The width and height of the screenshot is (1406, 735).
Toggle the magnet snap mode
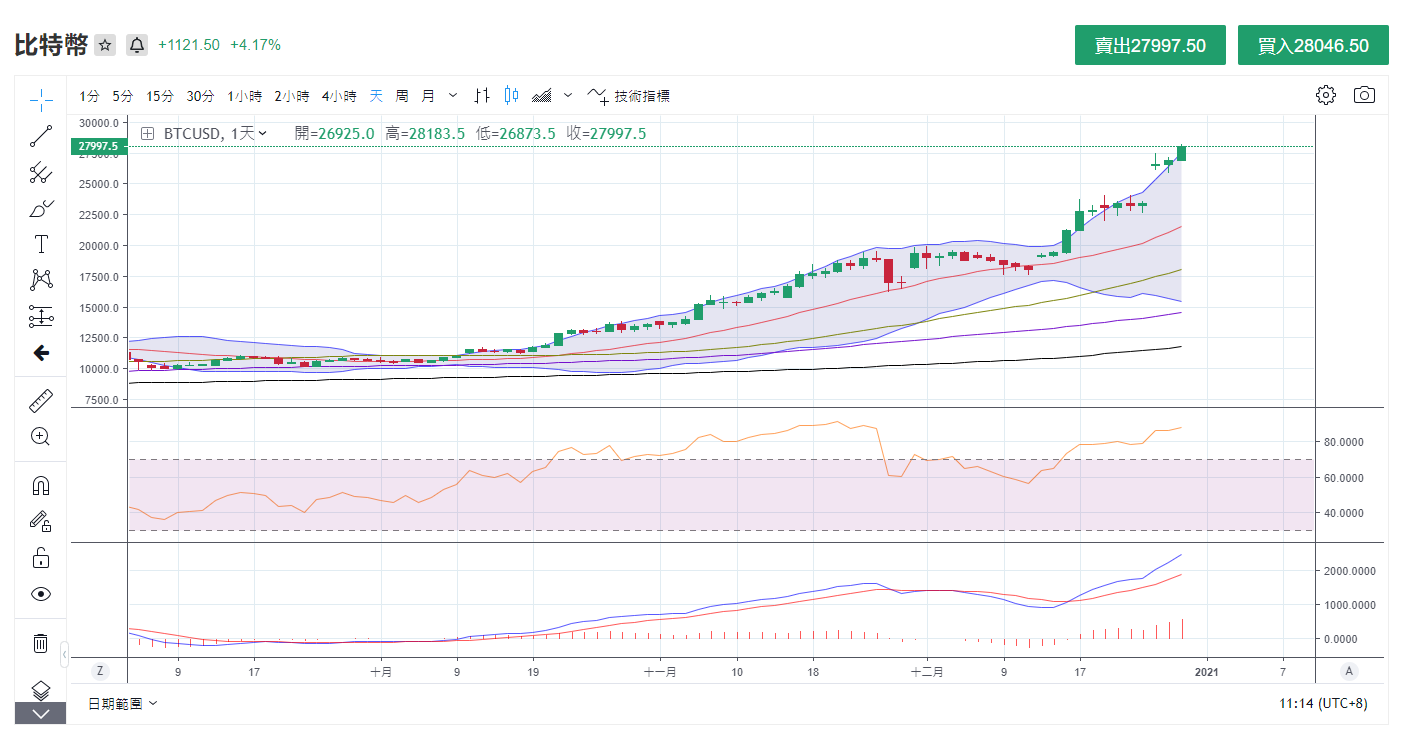pyautogui.click(x=41, y=486)
